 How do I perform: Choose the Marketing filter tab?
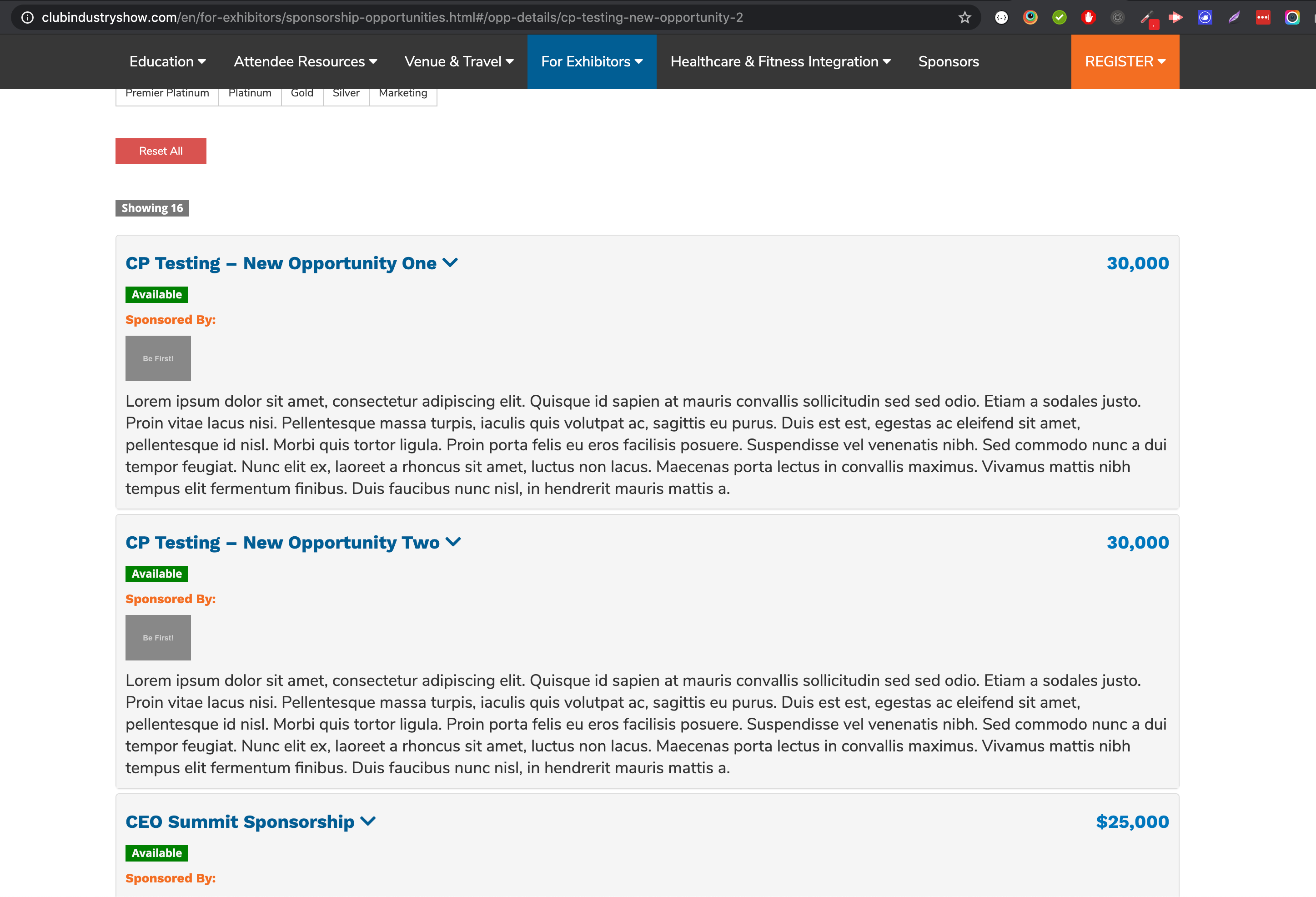pyautogui.click(x=403, y=94)
